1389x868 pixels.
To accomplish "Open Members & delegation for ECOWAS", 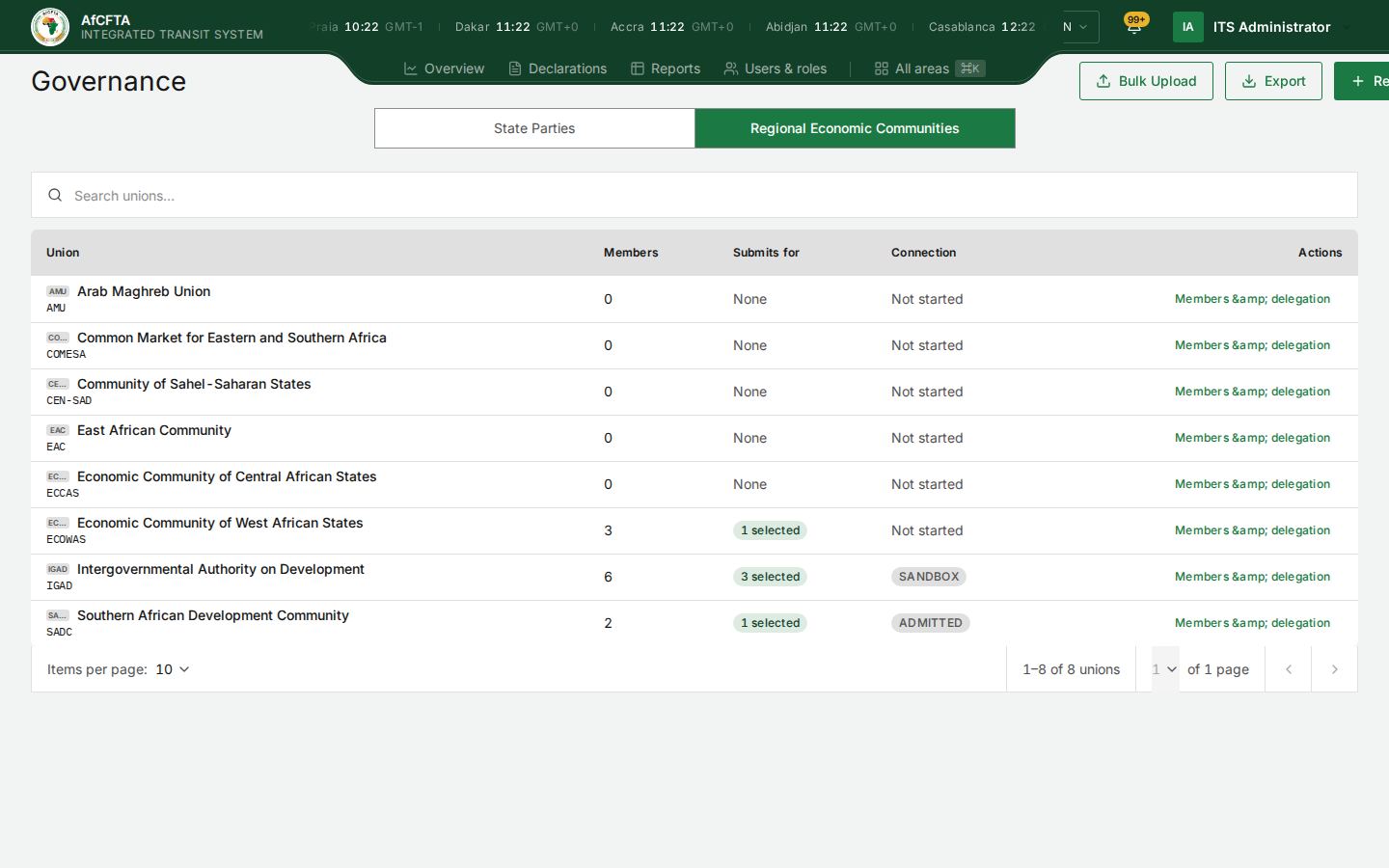I will 1252,530.
